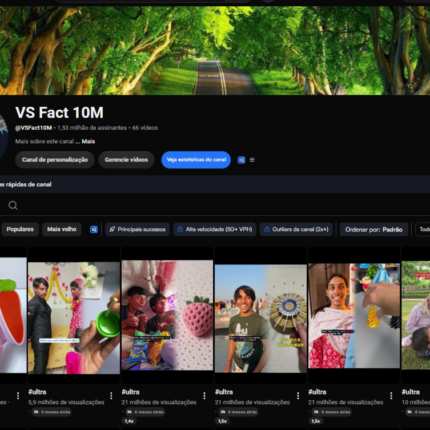Screen dimensions: 430x430
Task: Enable the Alta velocidade (50+ VPH) filter
Action: pyautogui.click(x=215, y=229)
